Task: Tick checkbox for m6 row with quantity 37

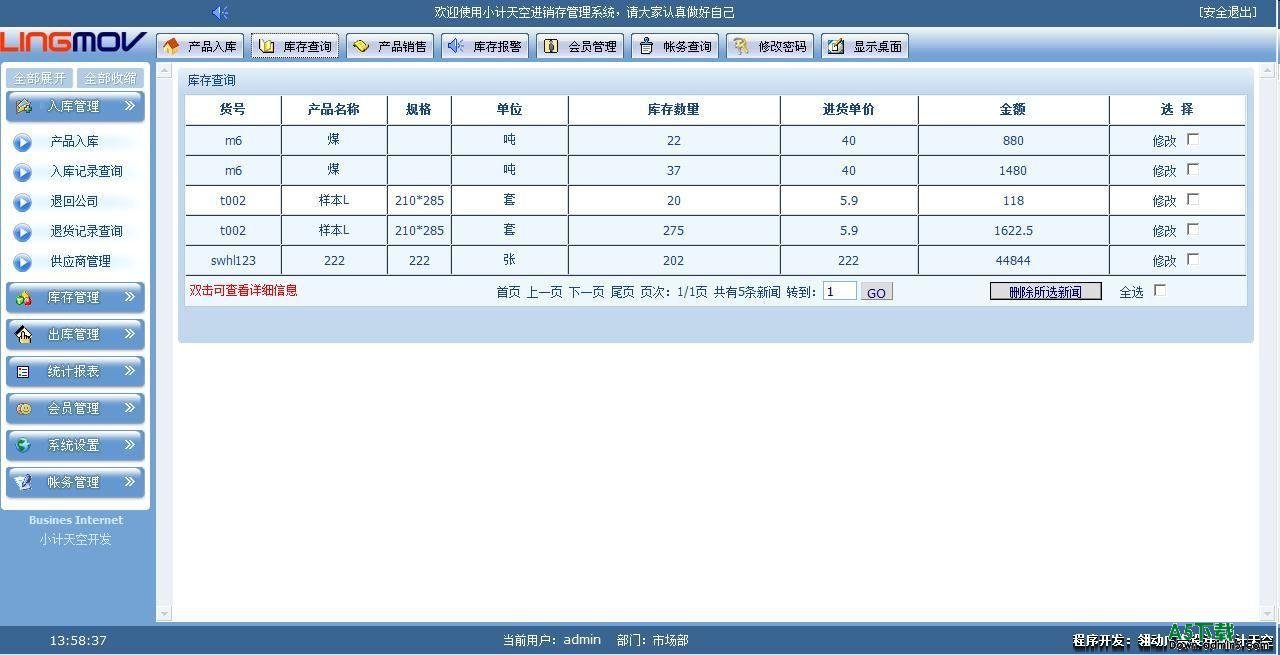Action: point(1193,169)
